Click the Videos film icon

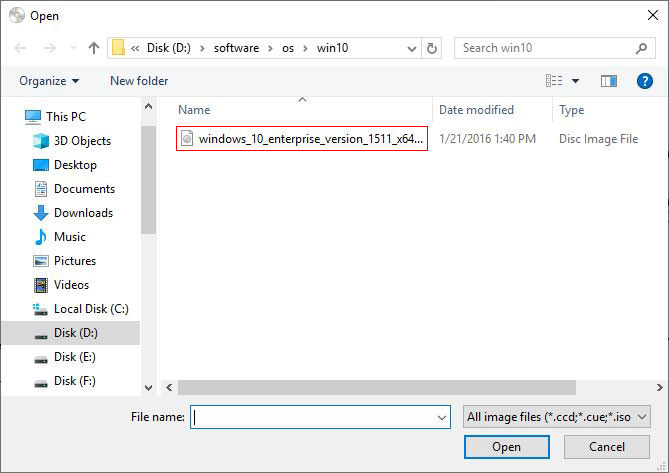41,285
